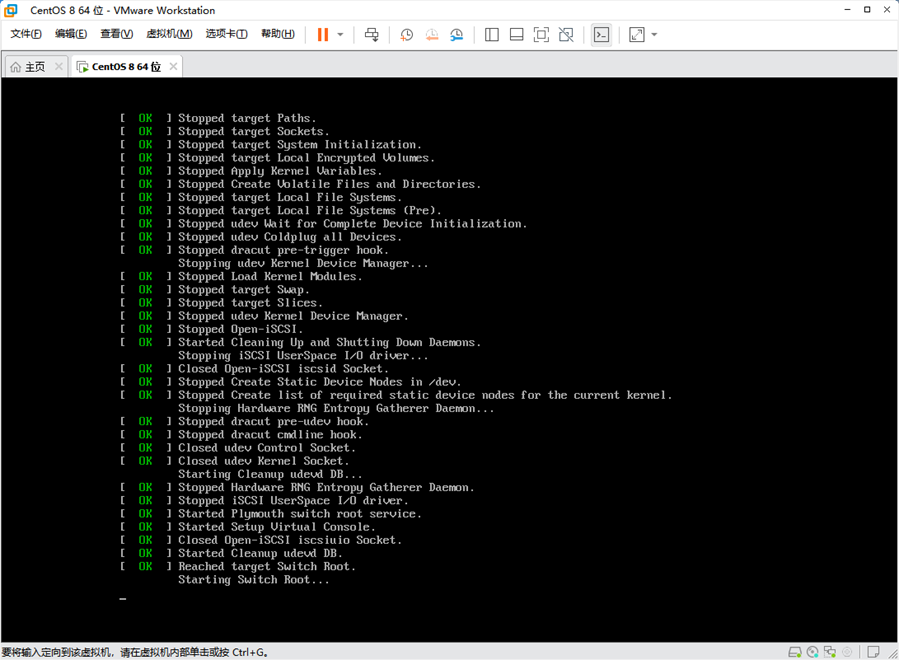Send Ctrl+Alt+Del to the virtual machine

[372, 34]
